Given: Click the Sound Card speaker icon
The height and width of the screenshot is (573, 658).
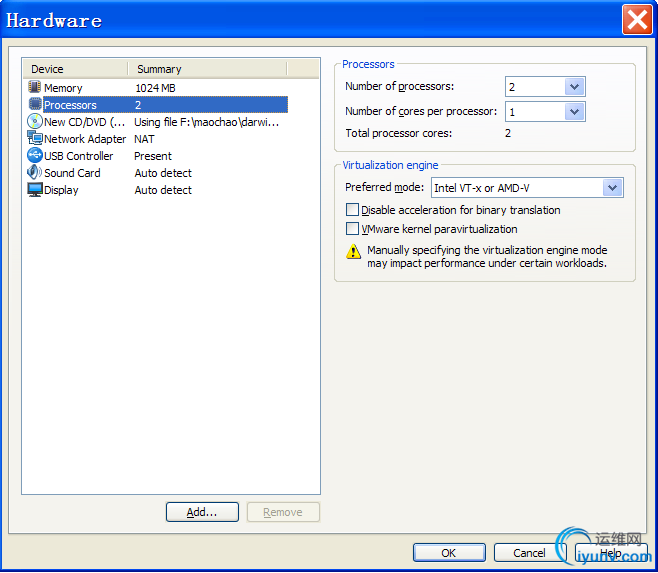Looking at the screenshot, I should [34, 172].
